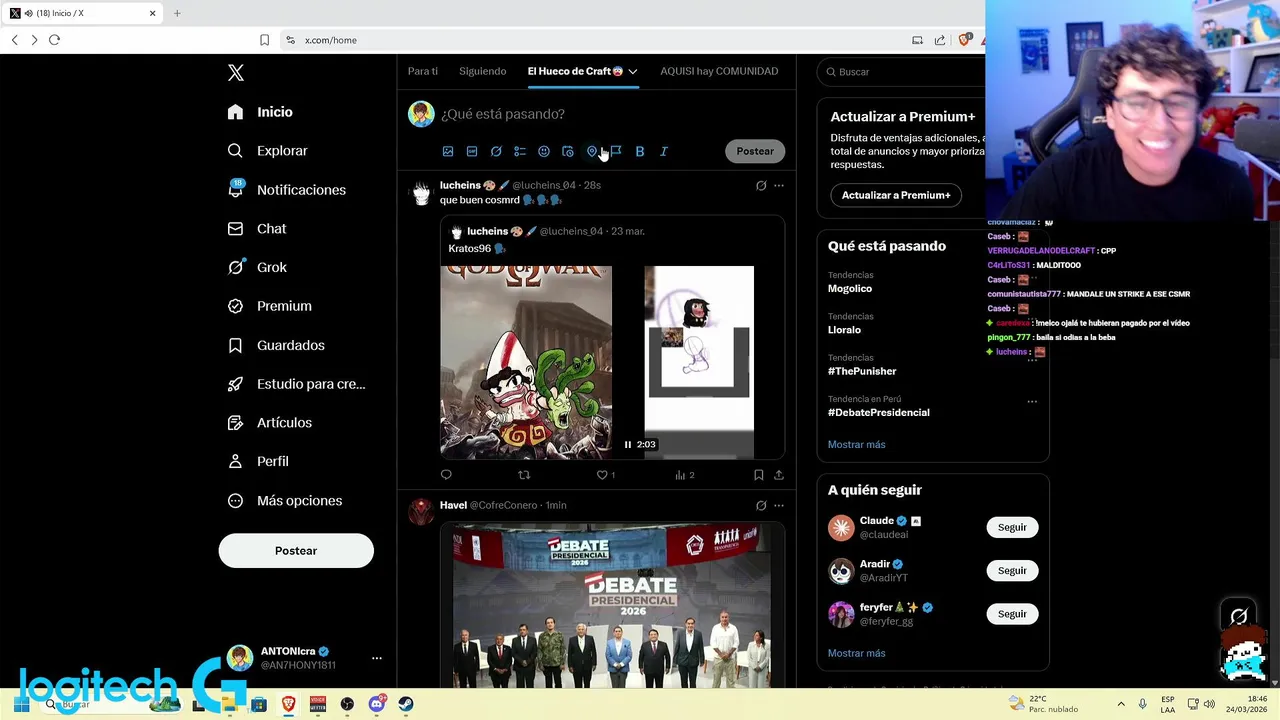Click the browser bookmark icon
Image resolution: width=1280 pixels, height=720 pixels.
tap(264, 40)
